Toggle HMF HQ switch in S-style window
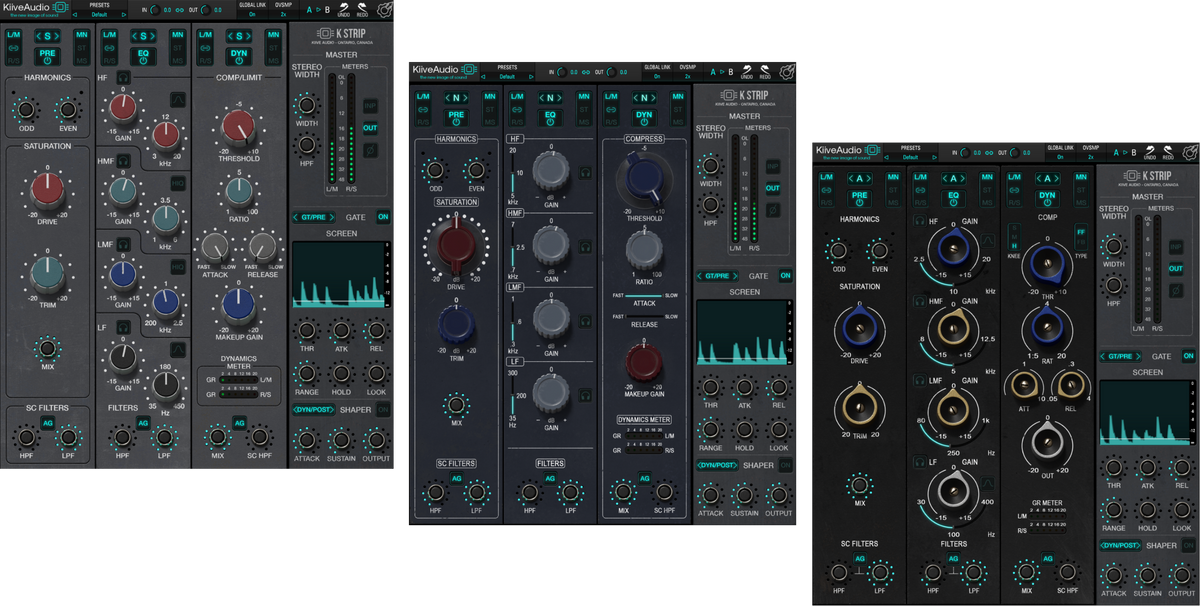Viewport: 1200px width, 606px height. click(178, 184)
